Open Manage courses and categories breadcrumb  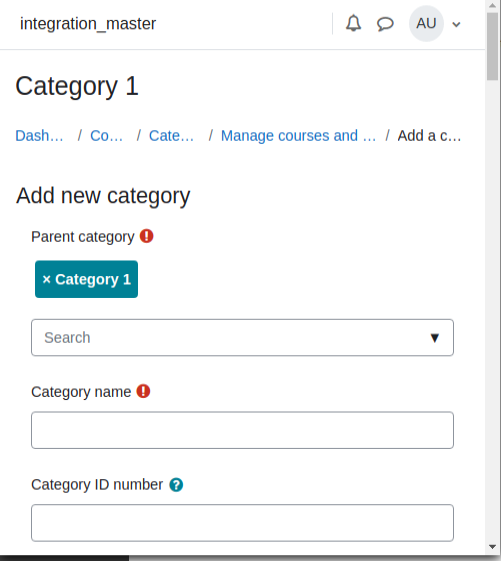click(298, 136)
